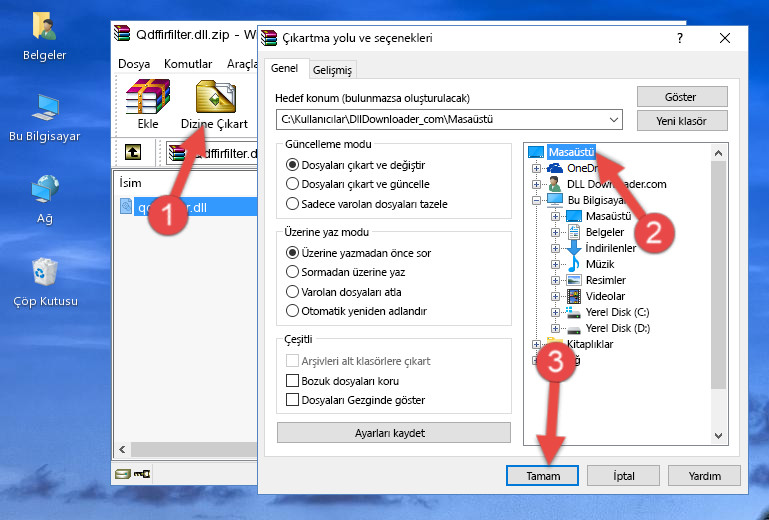This screenshot has width=769, height=520.
Task: Select Masaüstü under Bu Bilgisayar in tree
Action: point(608,216)
